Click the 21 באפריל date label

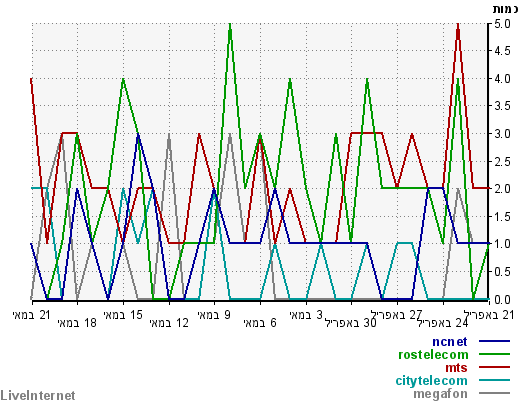[489, 315]
